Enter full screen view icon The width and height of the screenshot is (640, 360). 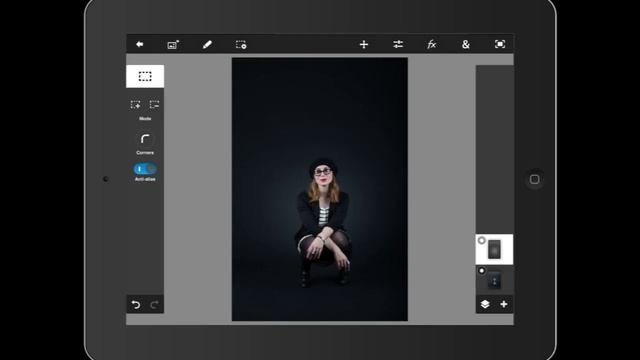point(500,44)
